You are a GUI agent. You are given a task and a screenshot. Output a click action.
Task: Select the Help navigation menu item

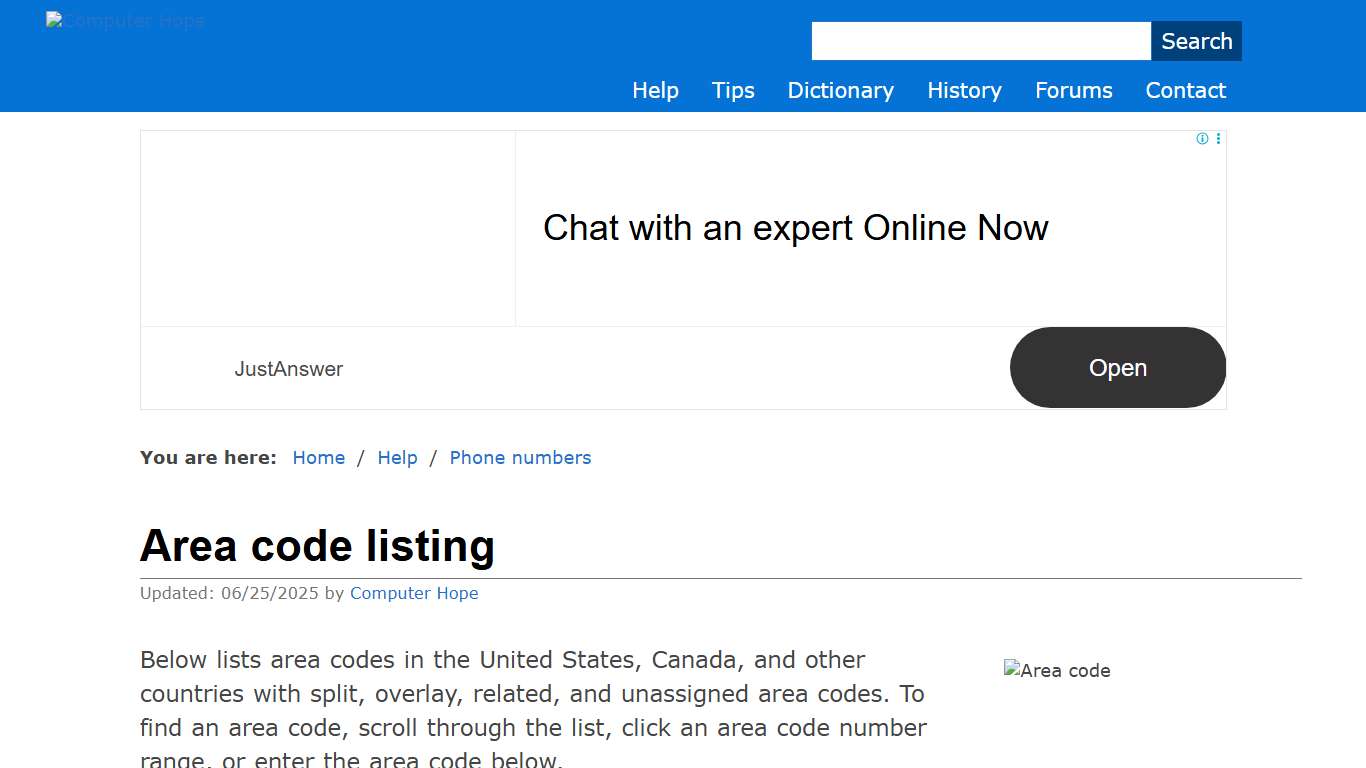click(x=655, y=90)
